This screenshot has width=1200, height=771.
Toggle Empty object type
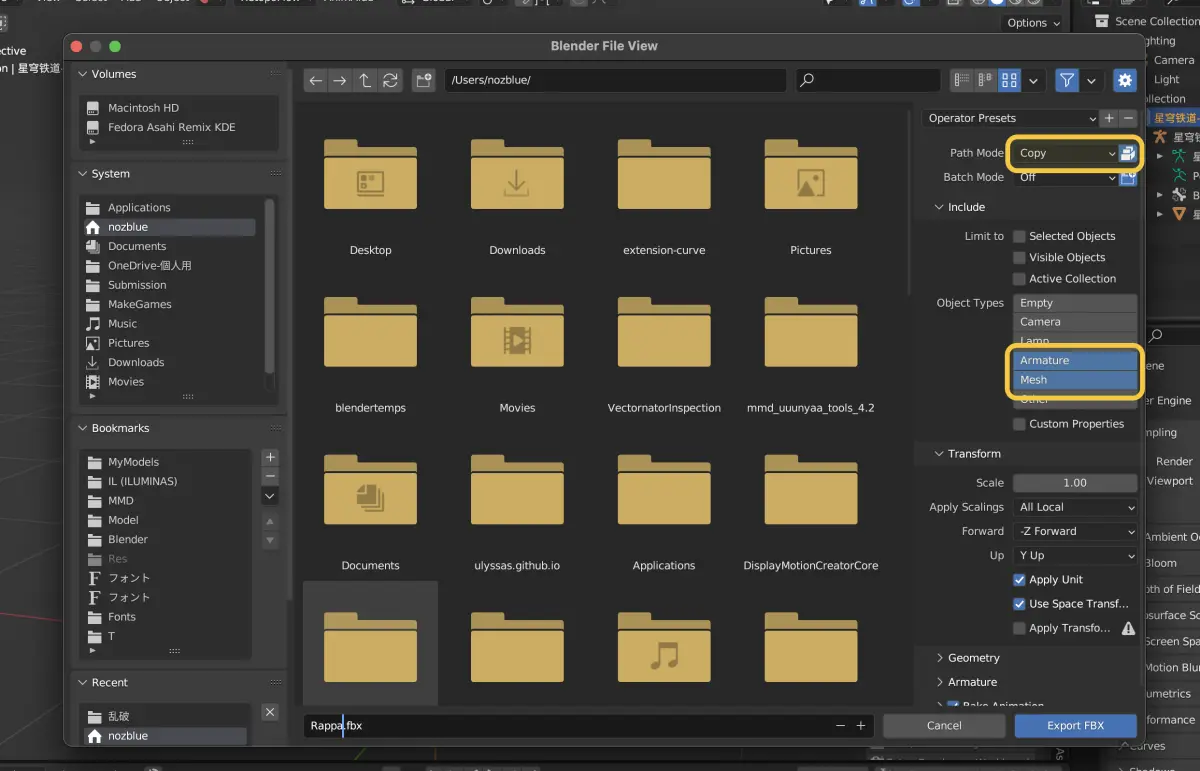click(1075, 303)
